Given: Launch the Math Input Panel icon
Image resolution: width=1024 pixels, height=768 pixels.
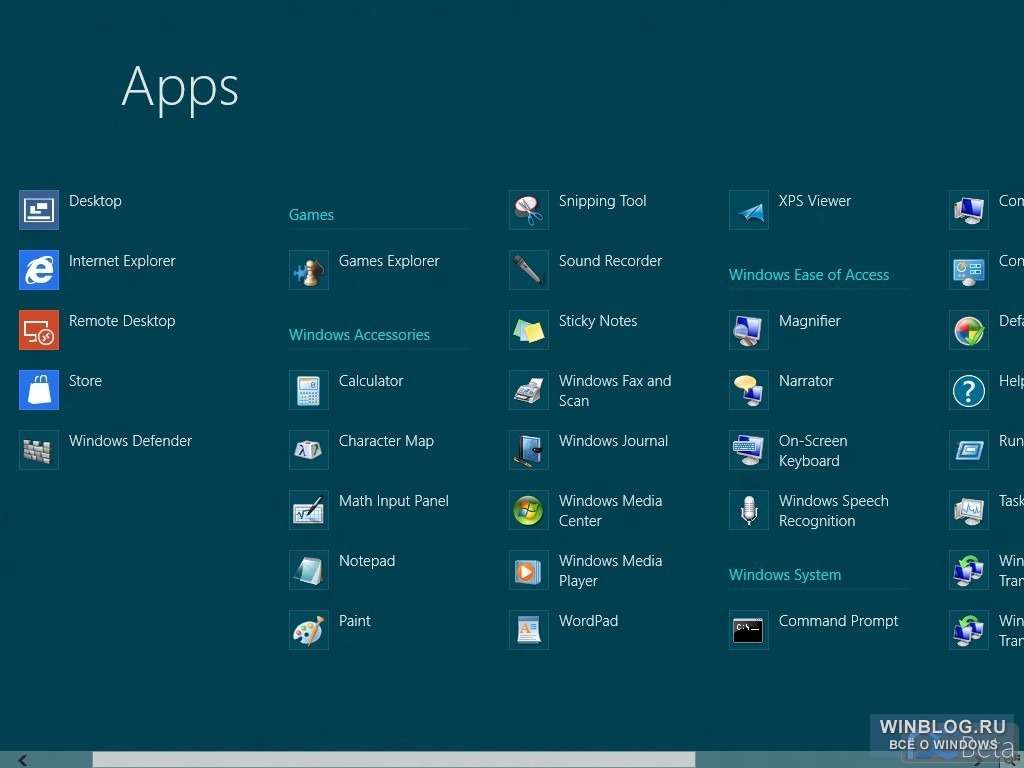Looking at the screenshot, I should (x=309, y=510).
